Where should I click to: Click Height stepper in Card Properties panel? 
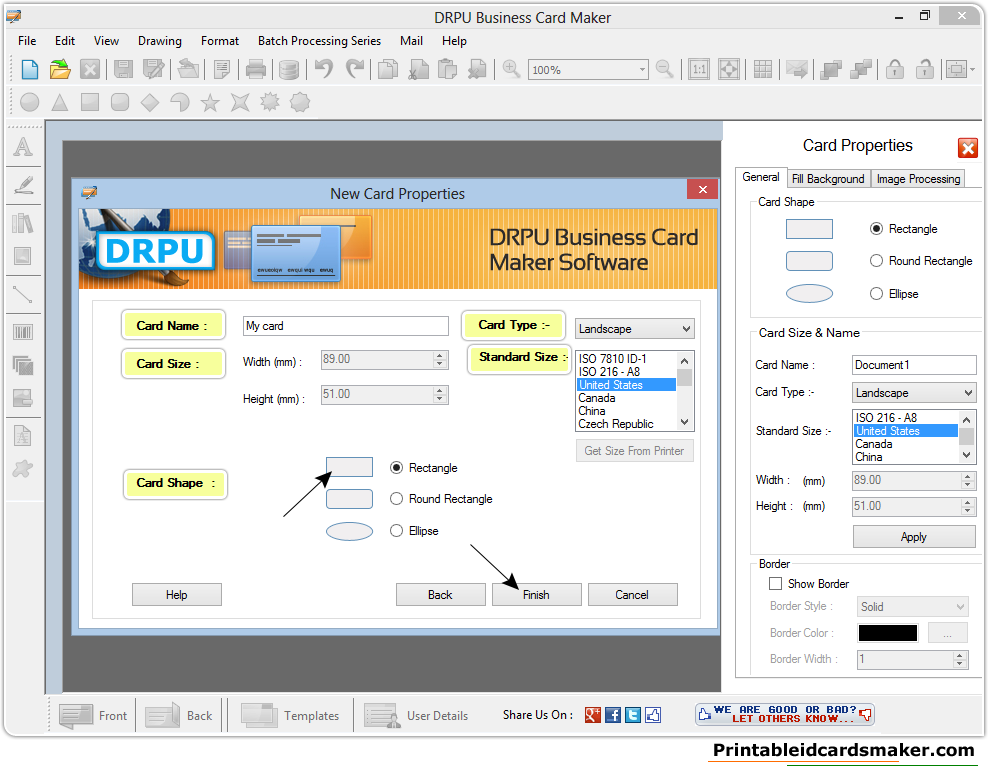[x=968, y=506]
